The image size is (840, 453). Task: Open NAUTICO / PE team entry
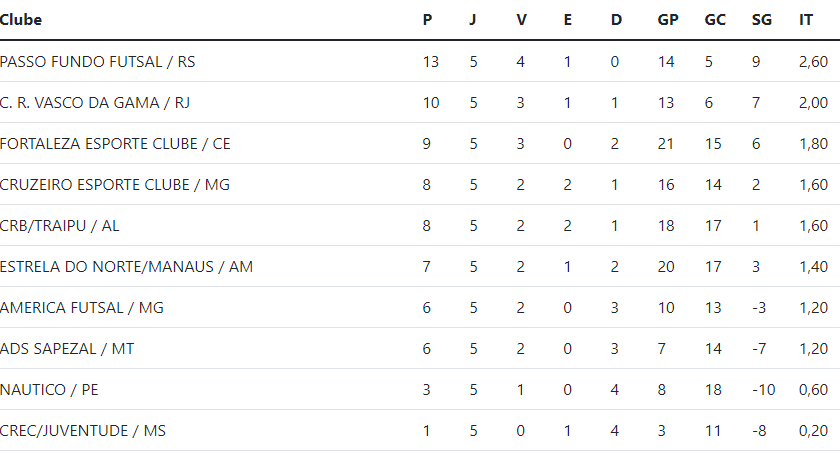coord(49,390)
